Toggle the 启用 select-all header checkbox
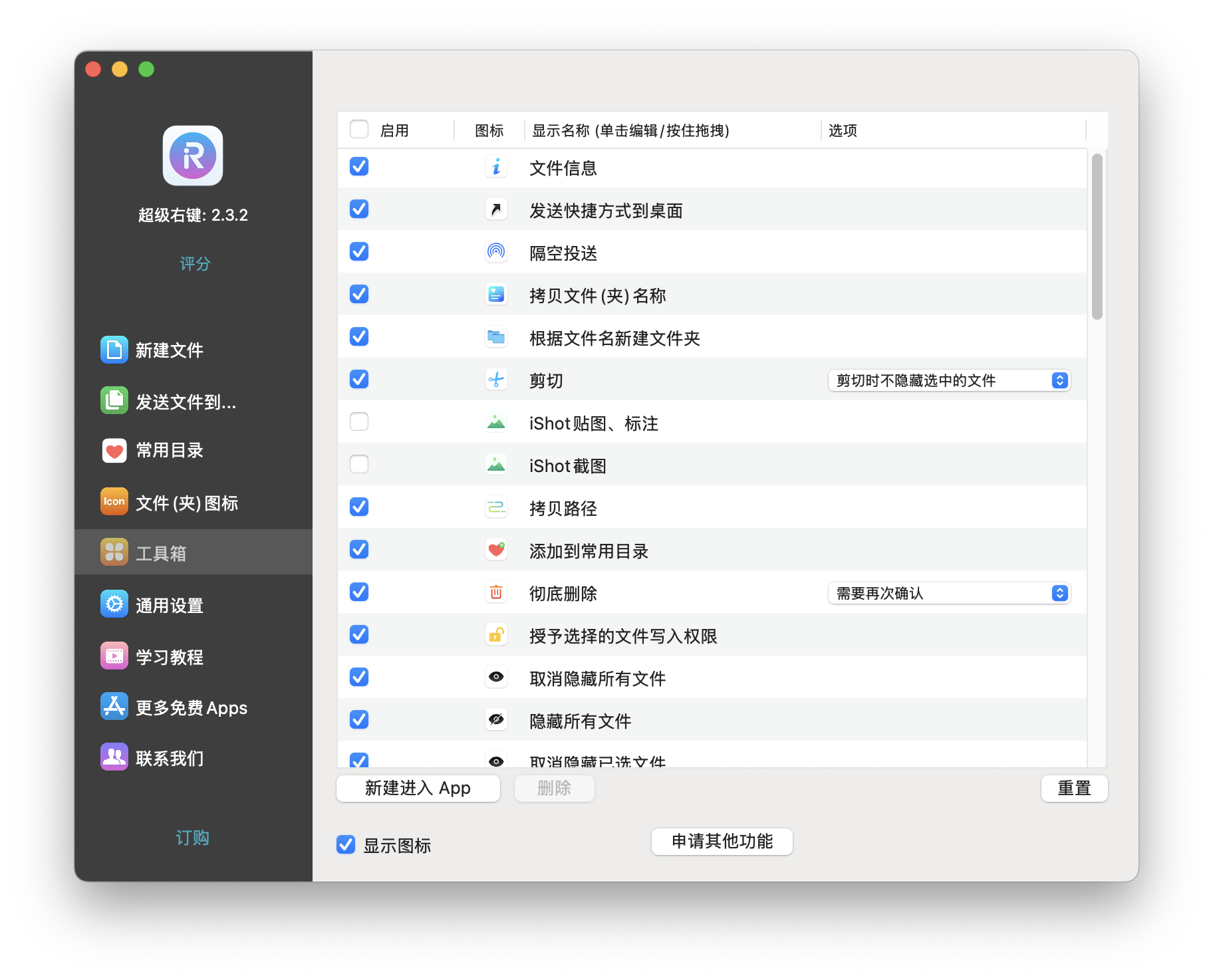This screenshot has width=1213, height=980. click(x=359, y=129)
